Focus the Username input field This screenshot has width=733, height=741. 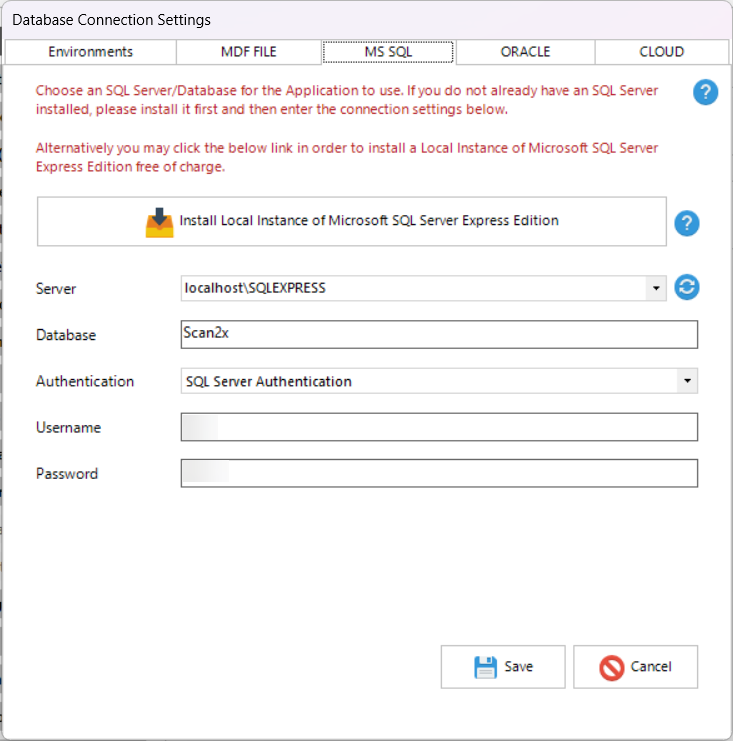[439, 428]
